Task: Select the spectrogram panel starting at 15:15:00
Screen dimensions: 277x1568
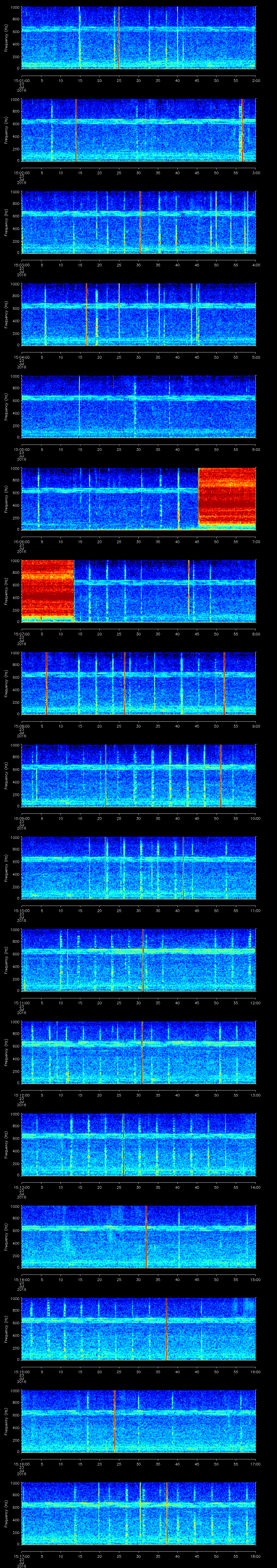Action: pos(138,1329)
